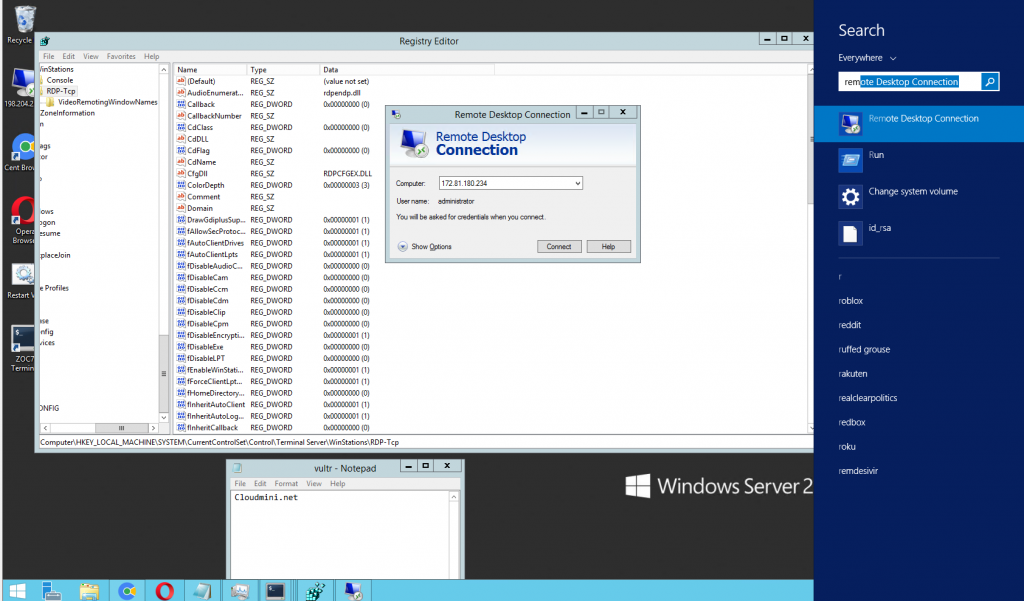Open the Command Prompt taskbar icon
Screen dimensions: 1024x601
[273, 590]
